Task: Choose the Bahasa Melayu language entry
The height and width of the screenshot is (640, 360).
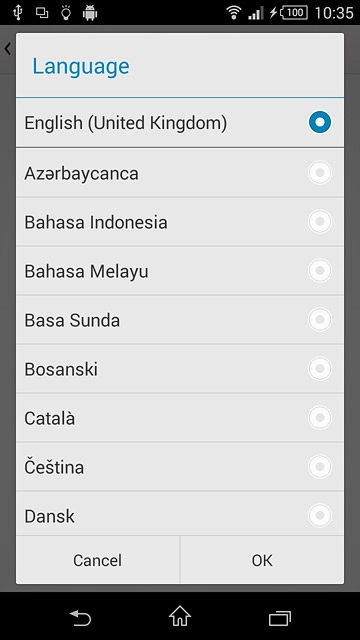Action: tap(180, 271)
